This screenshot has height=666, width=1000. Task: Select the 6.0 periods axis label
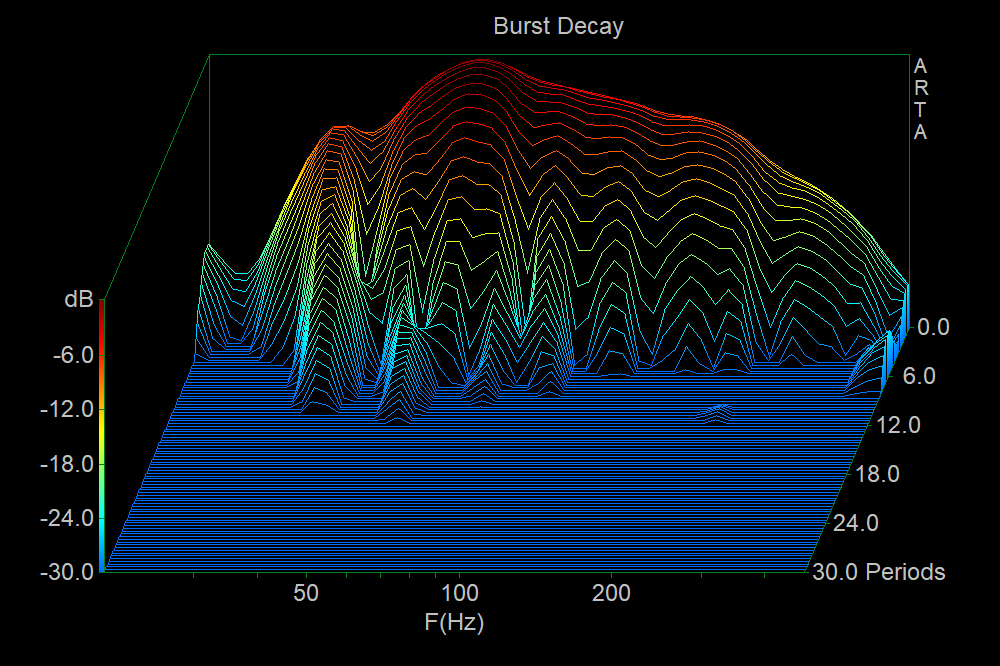point(918,377)
